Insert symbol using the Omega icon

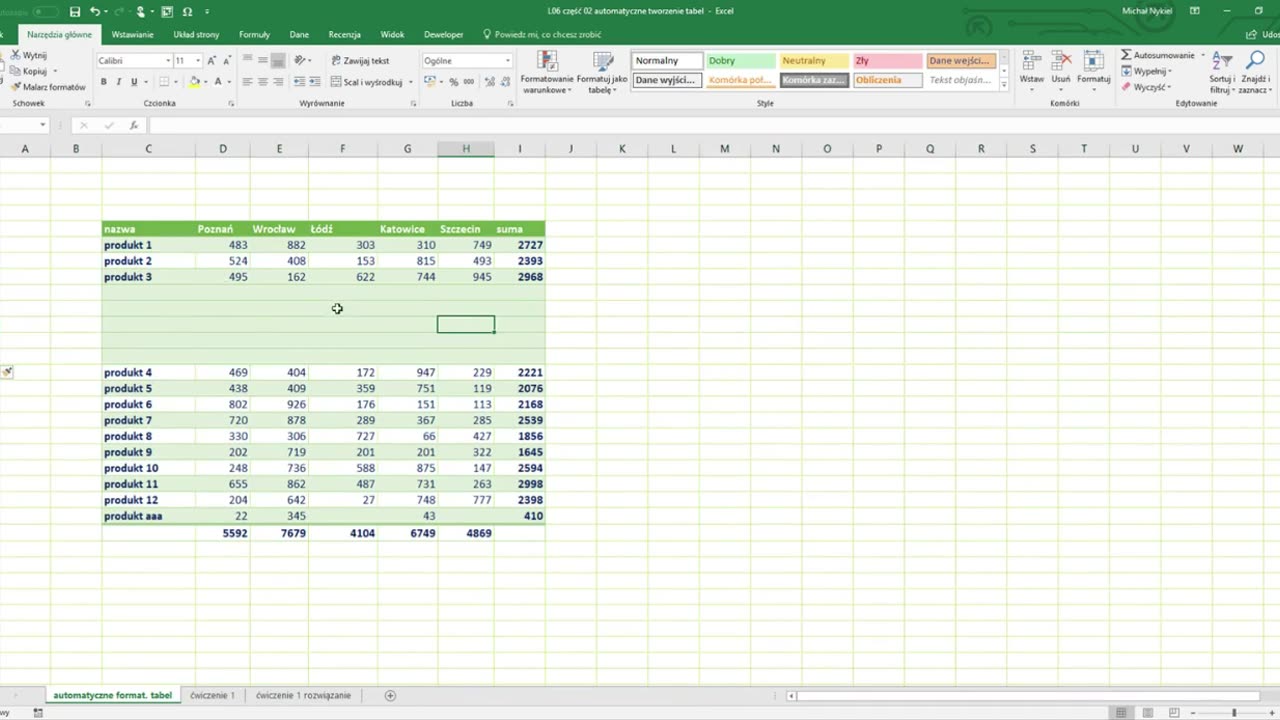(187, 11)
